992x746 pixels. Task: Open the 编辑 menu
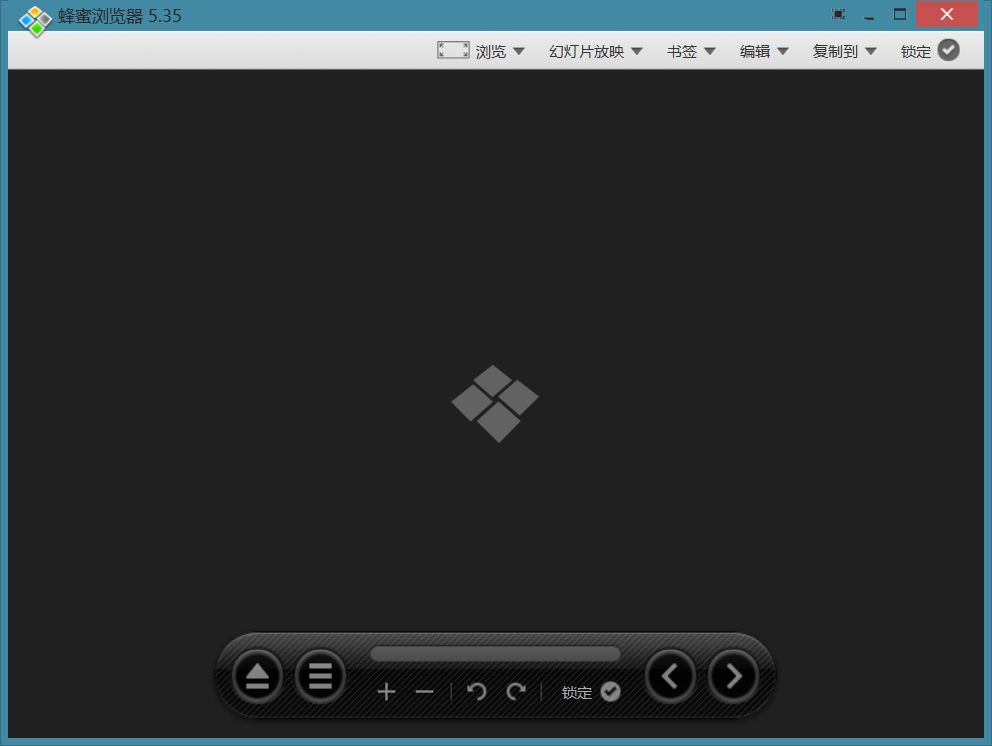click(x=764, y=51)
